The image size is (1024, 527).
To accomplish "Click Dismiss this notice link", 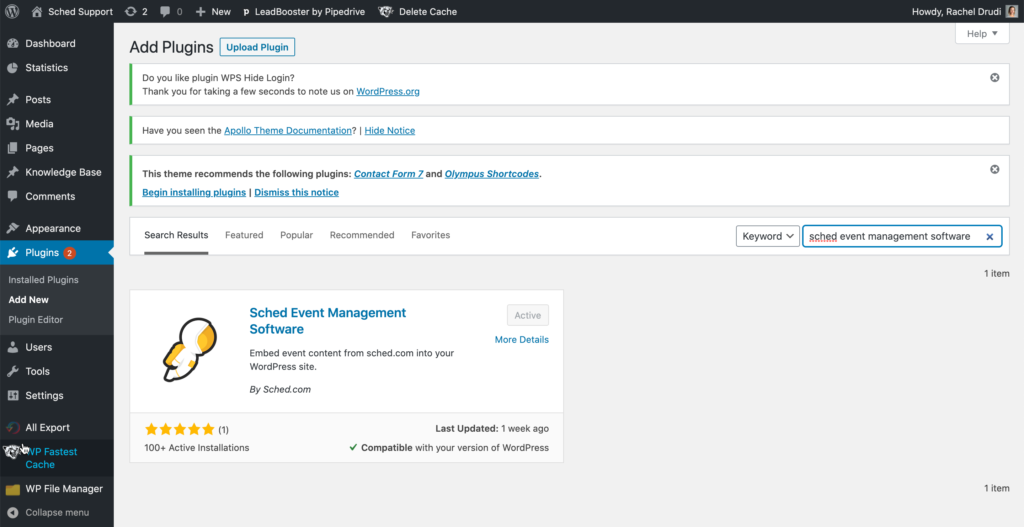I will tap(296, 193).
